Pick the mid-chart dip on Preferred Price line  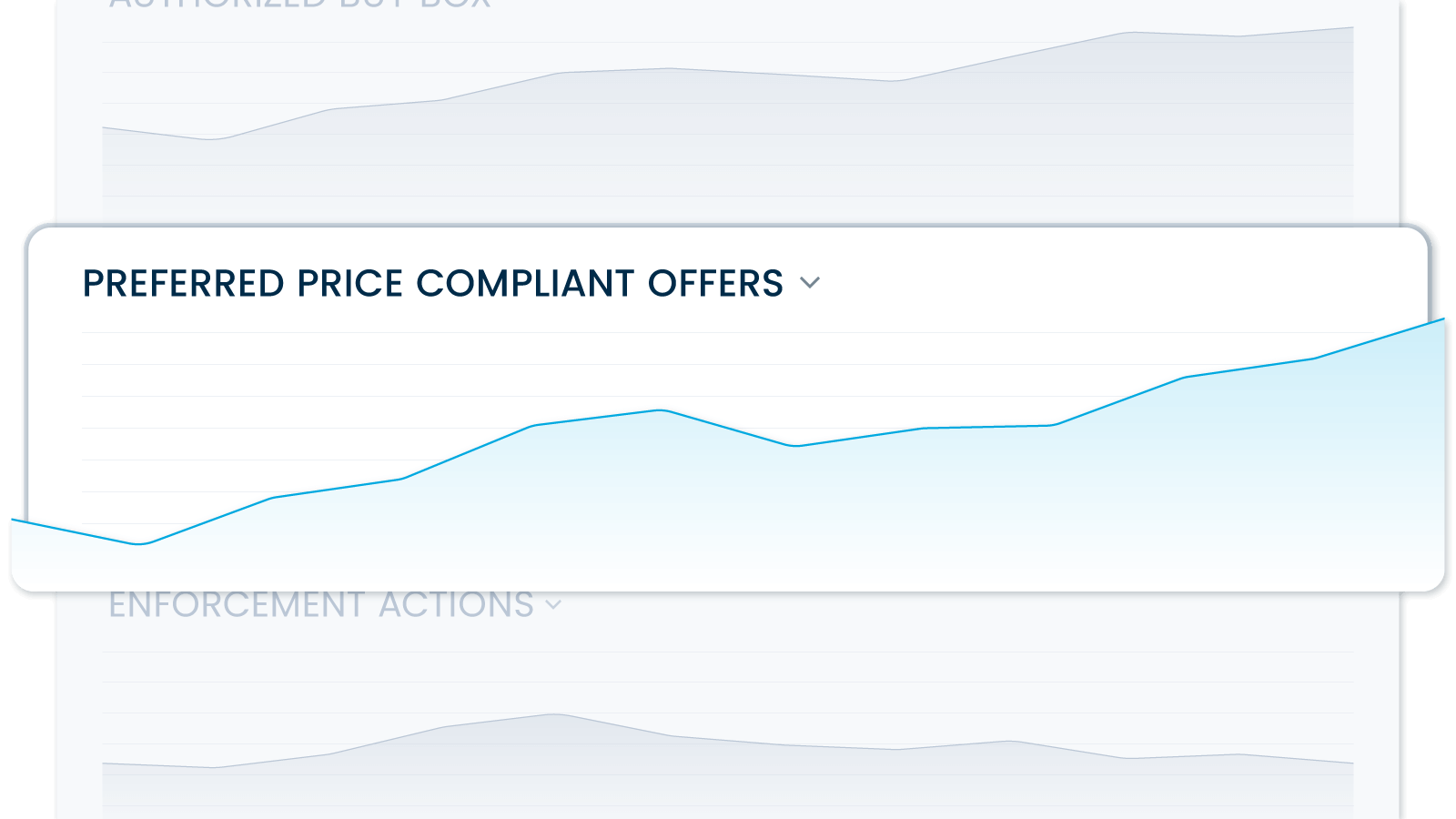(795, 446)
